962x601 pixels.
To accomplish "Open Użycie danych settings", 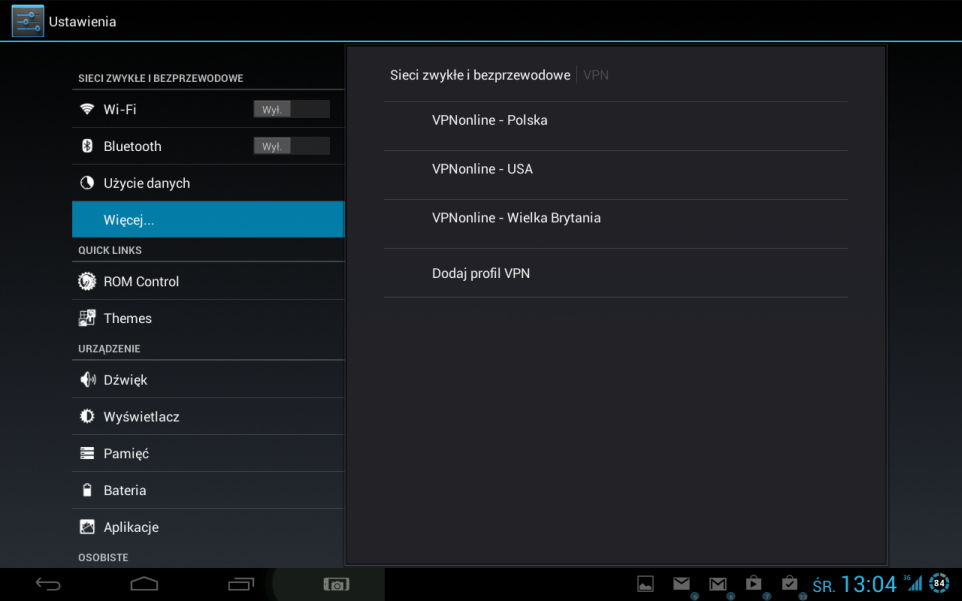I will [x=208, y=183].
